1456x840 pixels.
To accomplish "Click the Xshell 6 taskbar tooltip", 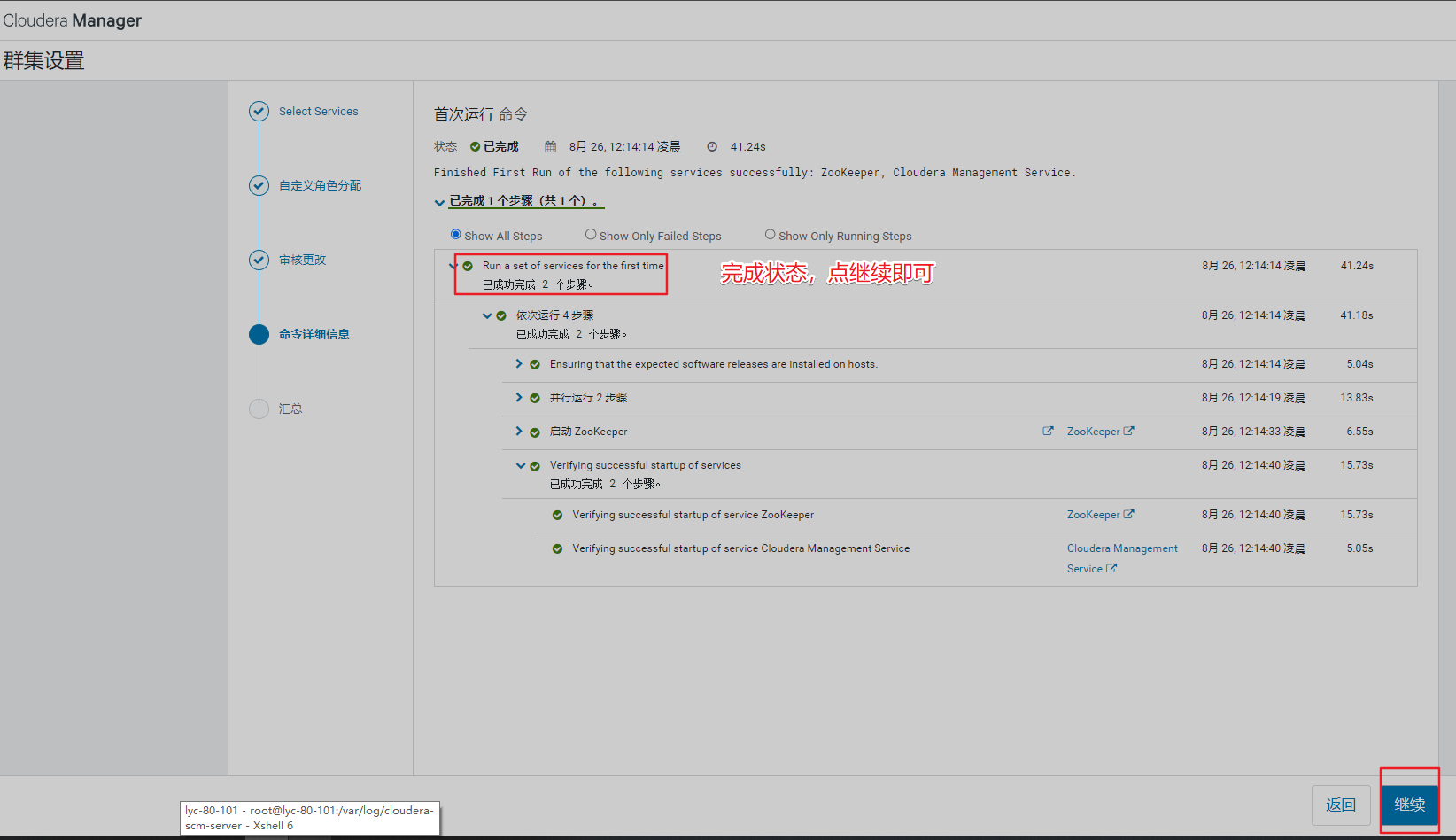I will coord(310,818).
